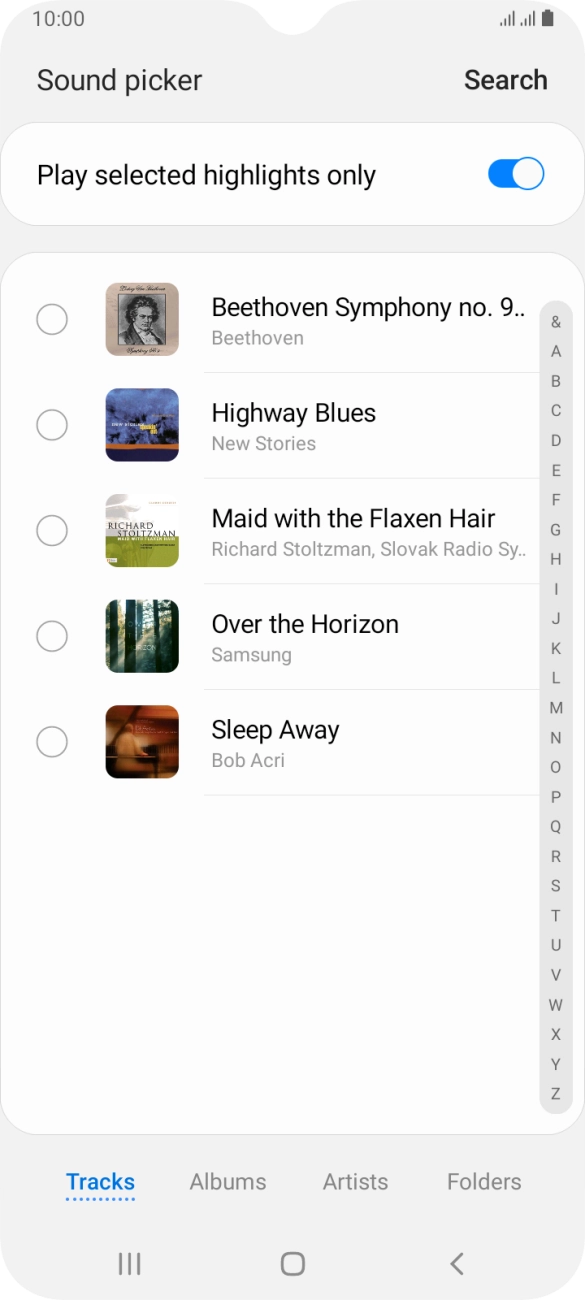Tap the Over the Horizon album art
The image size is (585, 1300).
coord(142,636)
